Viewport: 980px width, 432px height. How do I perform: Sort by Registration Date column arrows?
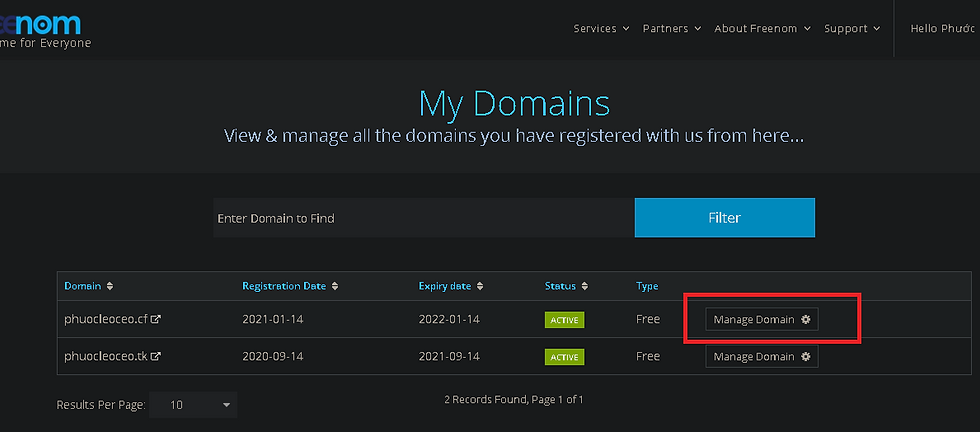(335, 286)
